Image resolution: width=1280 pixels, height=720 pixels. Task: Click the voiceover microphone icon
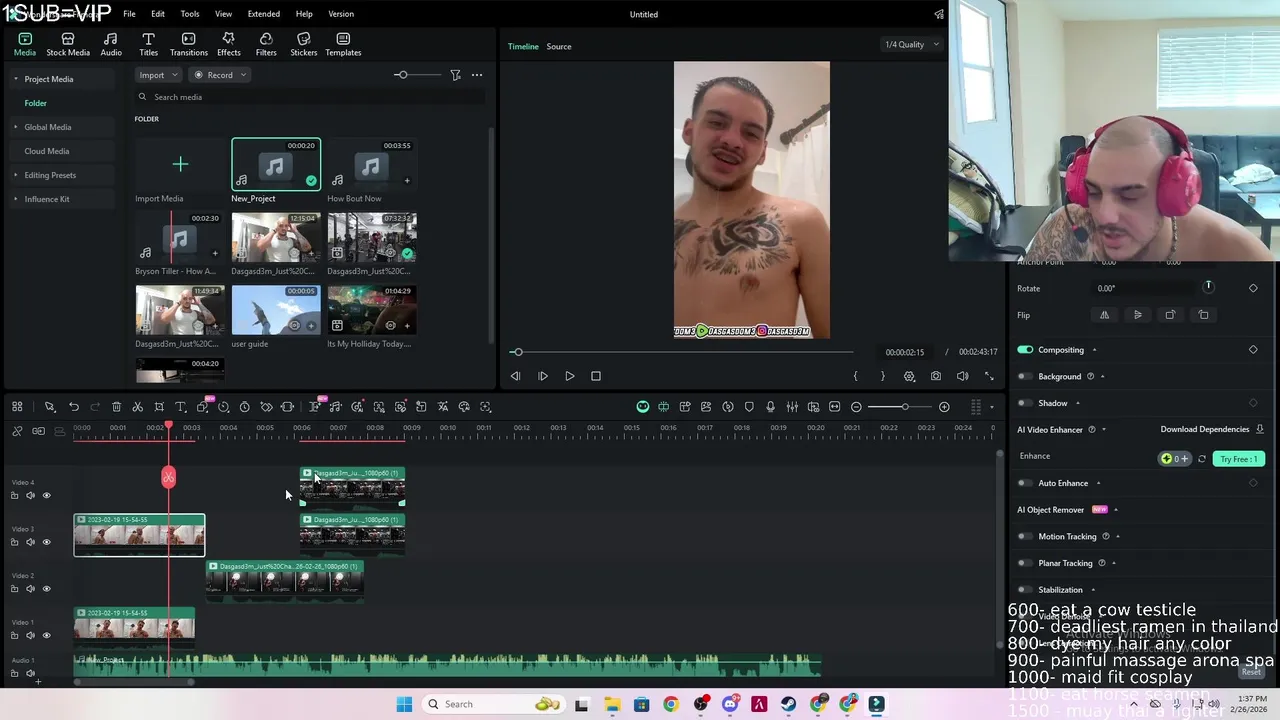click(x=770, y=407)
